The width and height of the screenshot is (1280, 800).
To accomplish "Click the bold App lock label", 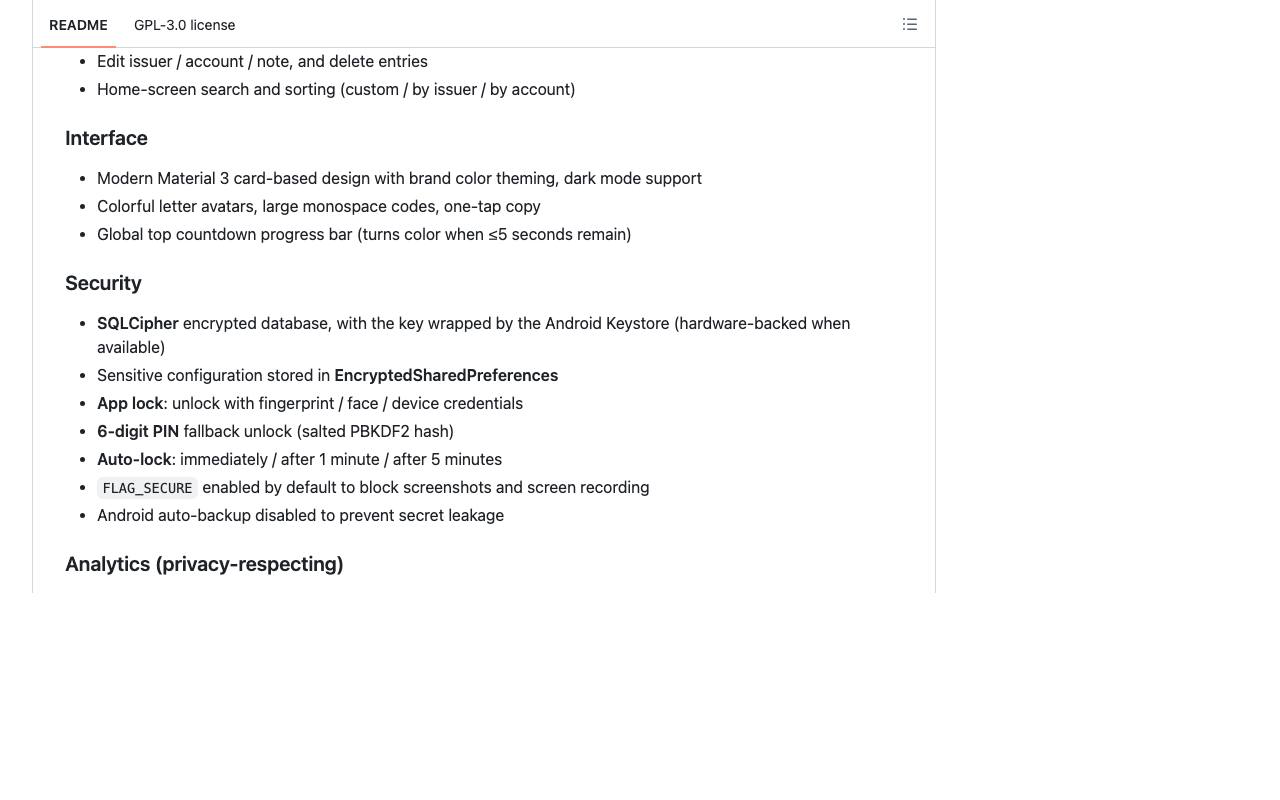I will click(x=130, y=403).
